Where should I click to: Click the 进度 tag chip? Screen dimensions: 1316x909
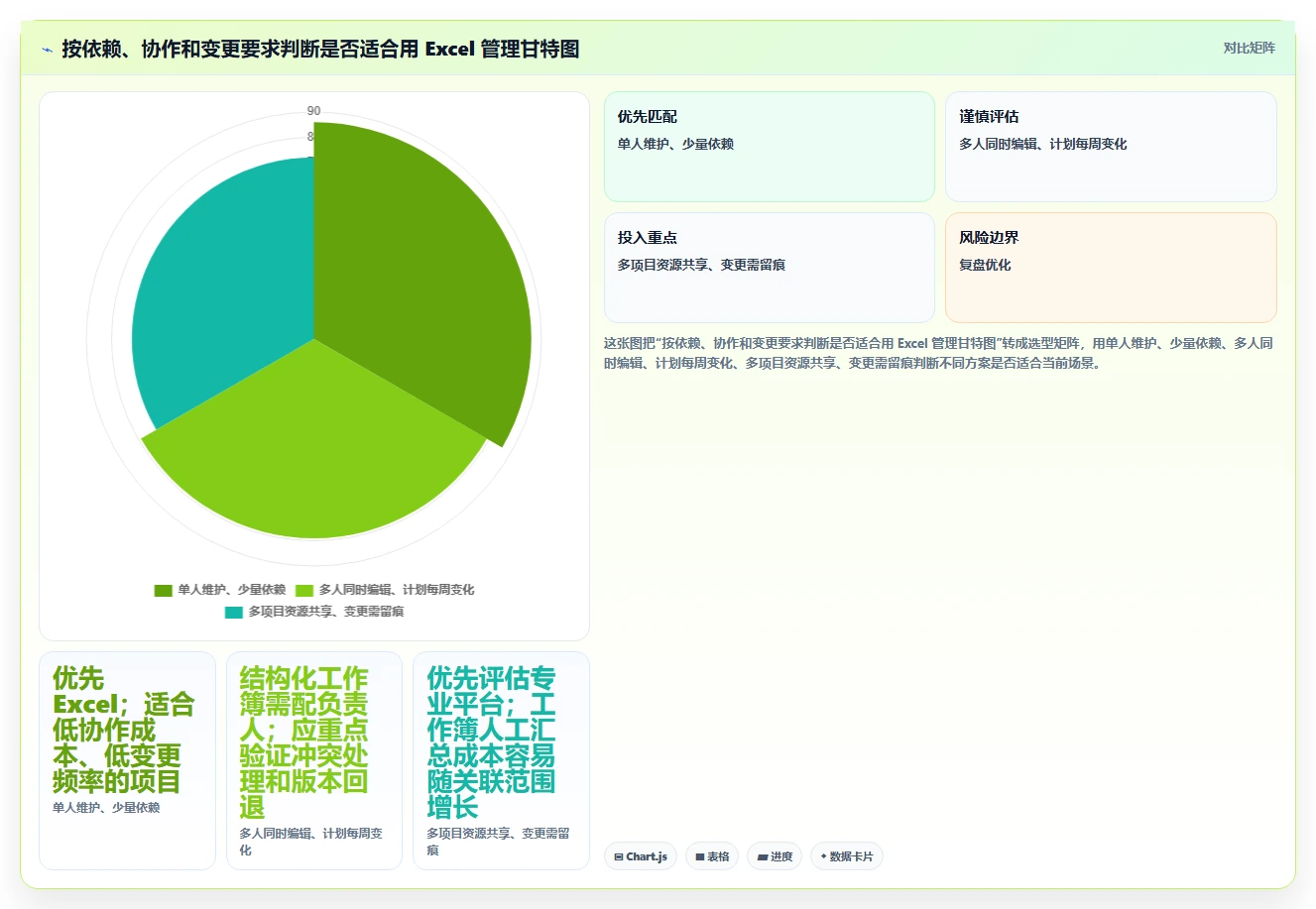[x=775, y=856]
